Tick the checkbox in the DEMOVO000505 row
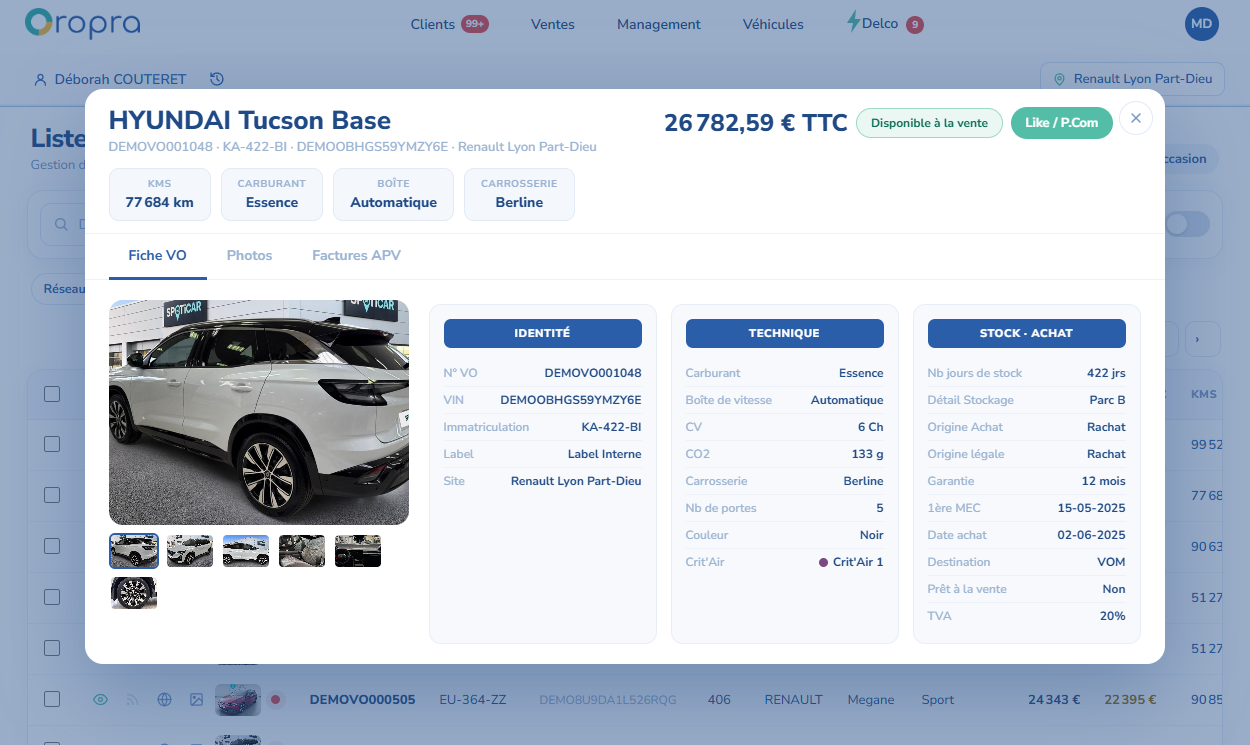 click(52, 700)
